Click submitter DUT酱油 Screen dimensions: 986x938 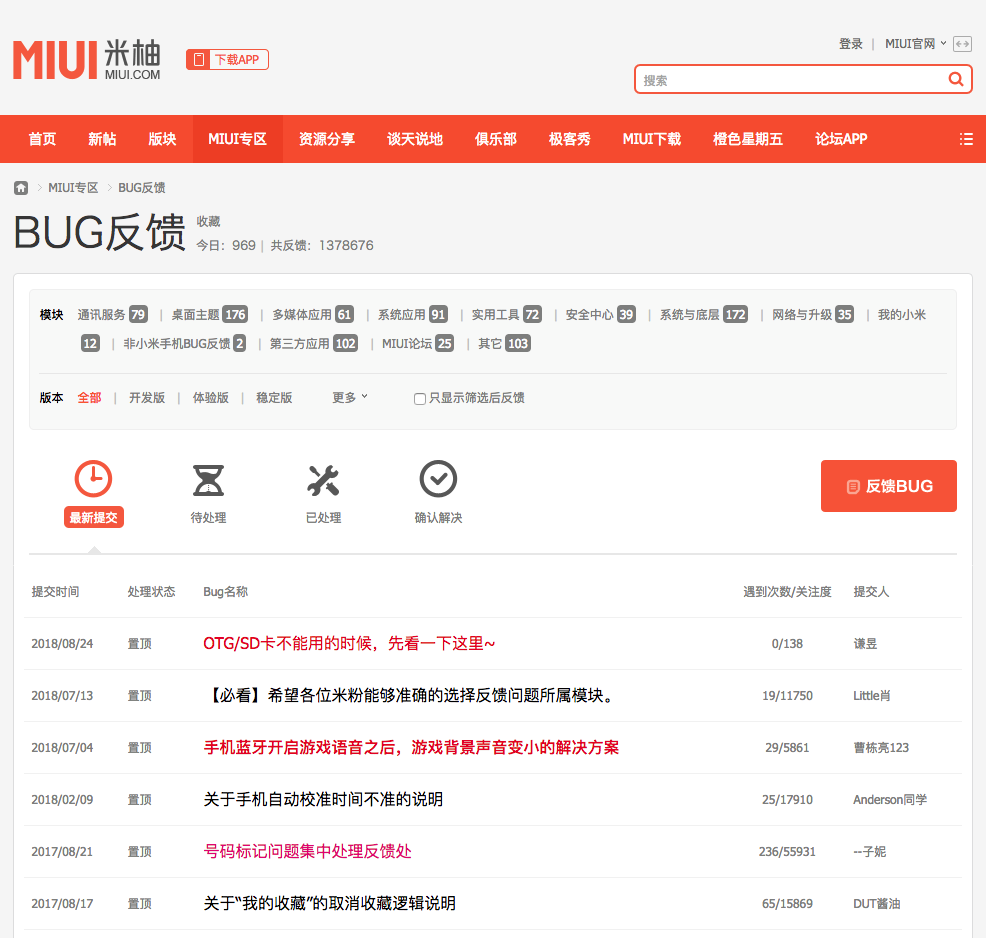[877, 903]
